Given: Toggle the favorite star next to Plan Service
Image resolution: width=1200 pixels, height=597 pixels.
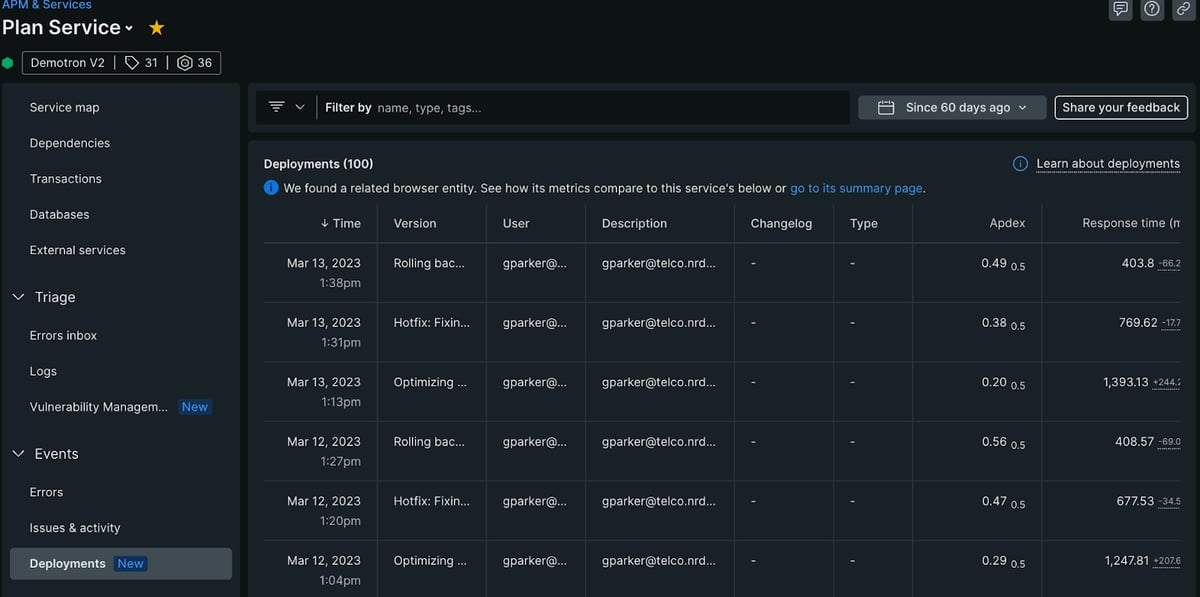Looking at the screenshot, I should click(156, 27).
